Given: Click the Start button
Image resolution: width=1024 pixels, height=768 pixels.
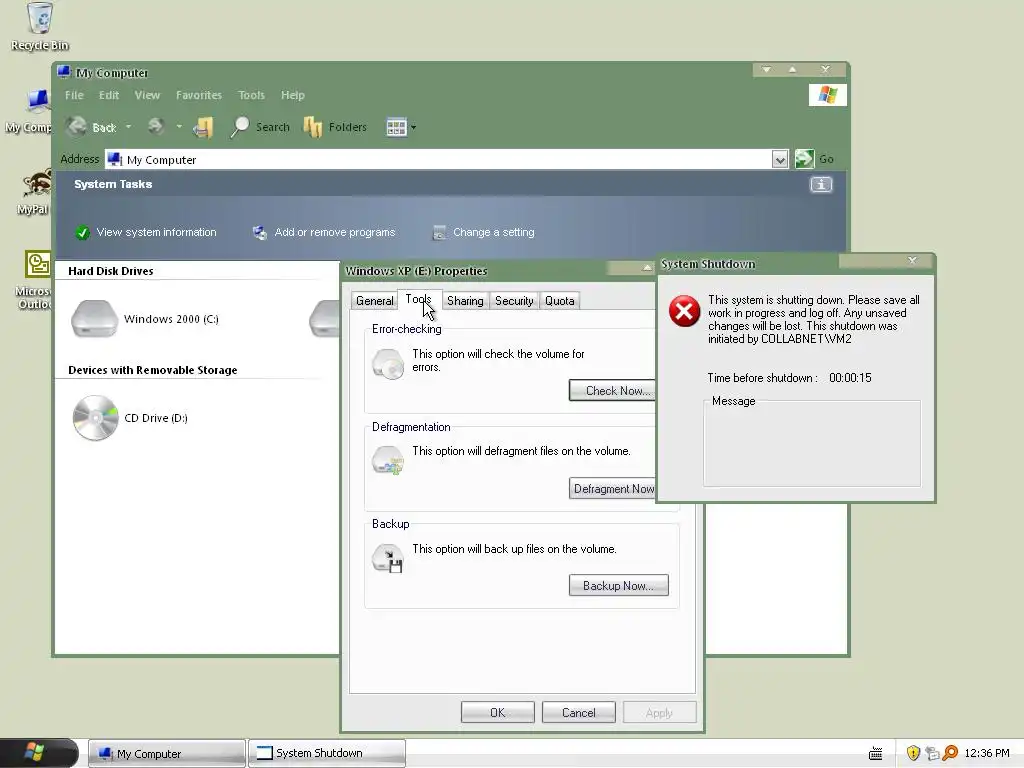Looking at the screenshot, I should click(x=39, y=753).
